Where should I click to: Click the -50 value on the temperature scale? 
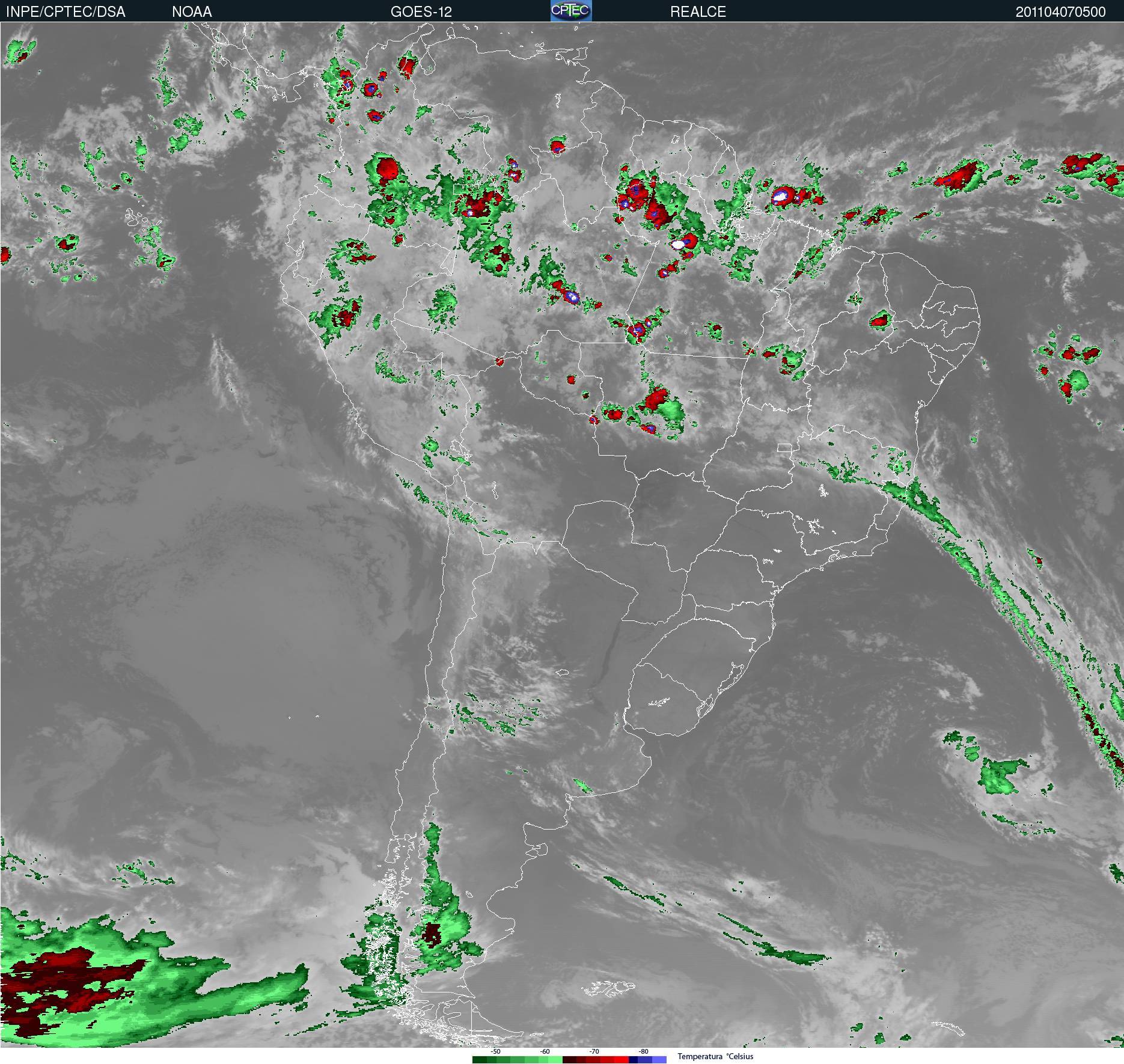495,1051
